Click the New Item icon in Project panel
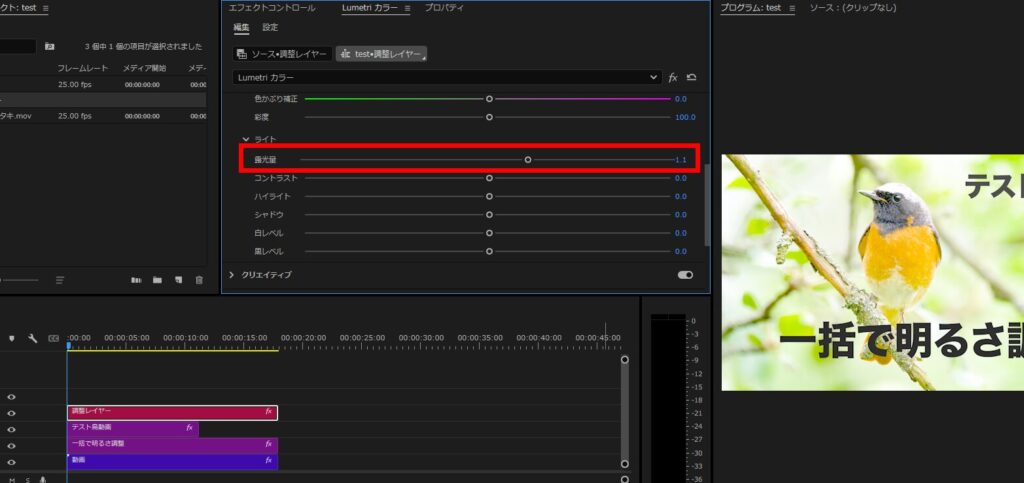The height and width of the screenshot is (483, 1024). pos(178,280)
